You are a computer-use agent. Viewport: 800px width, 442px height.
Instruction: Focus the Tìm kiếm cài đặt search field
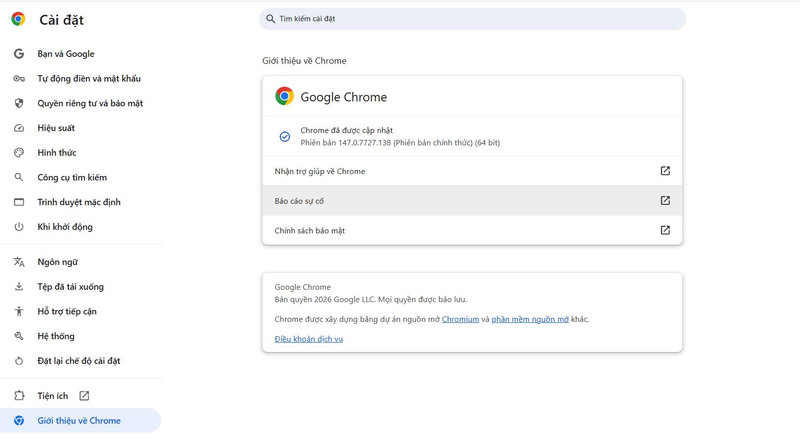click(x=472, y=19)
